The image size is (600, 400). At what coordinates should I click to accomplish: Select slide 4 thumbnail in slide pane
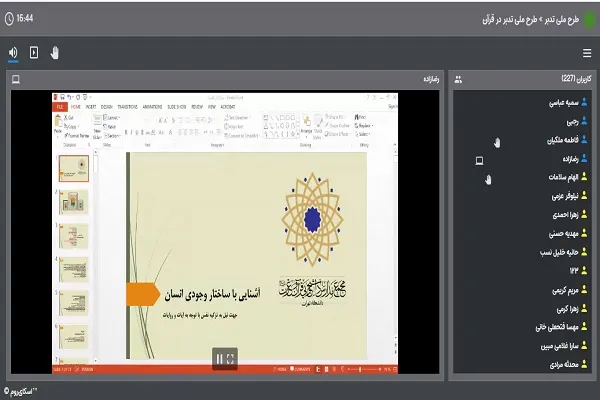(x=74, y=269)
